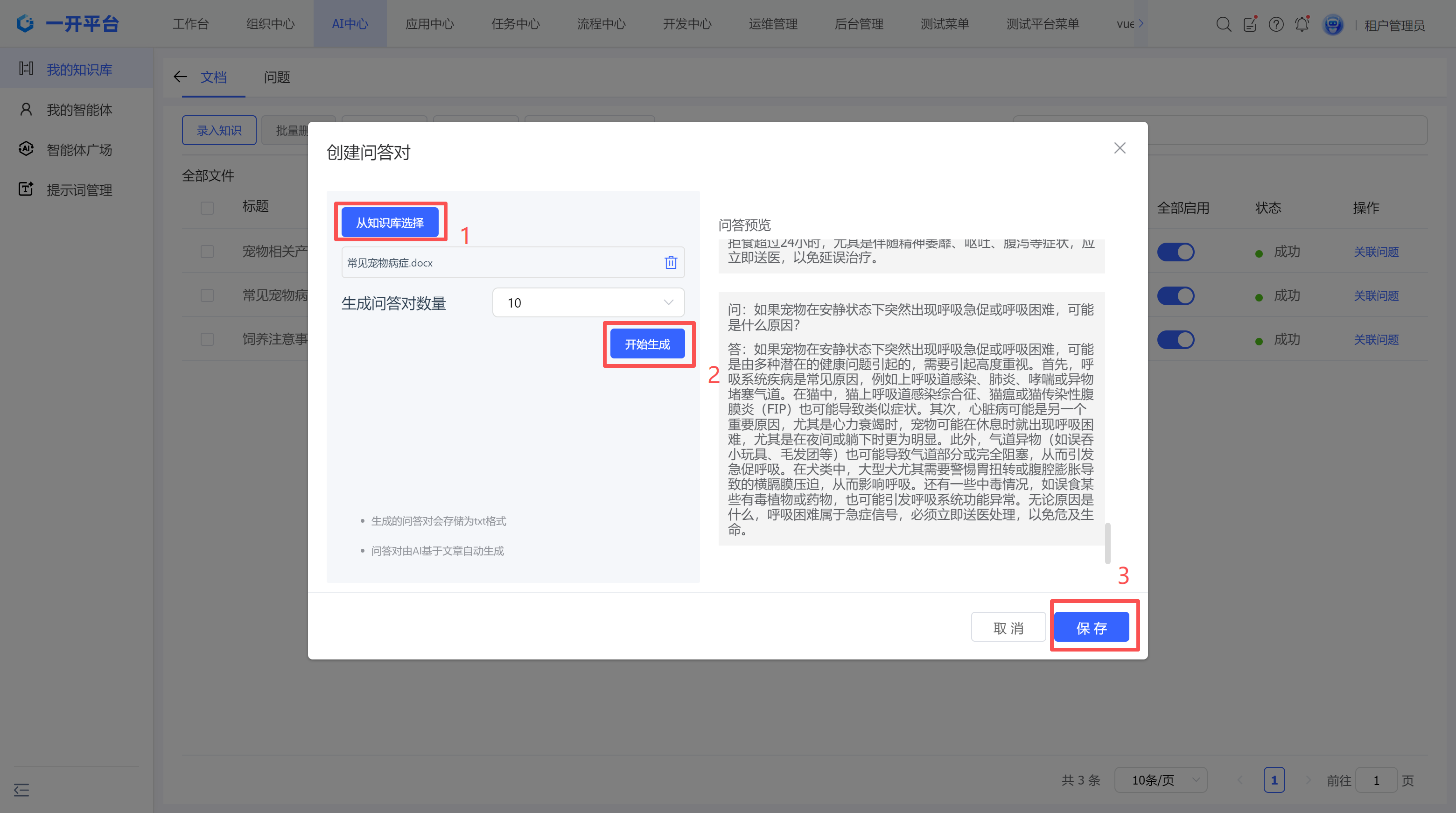Expand more top menu items via chevron

[x=1141, y=24]
